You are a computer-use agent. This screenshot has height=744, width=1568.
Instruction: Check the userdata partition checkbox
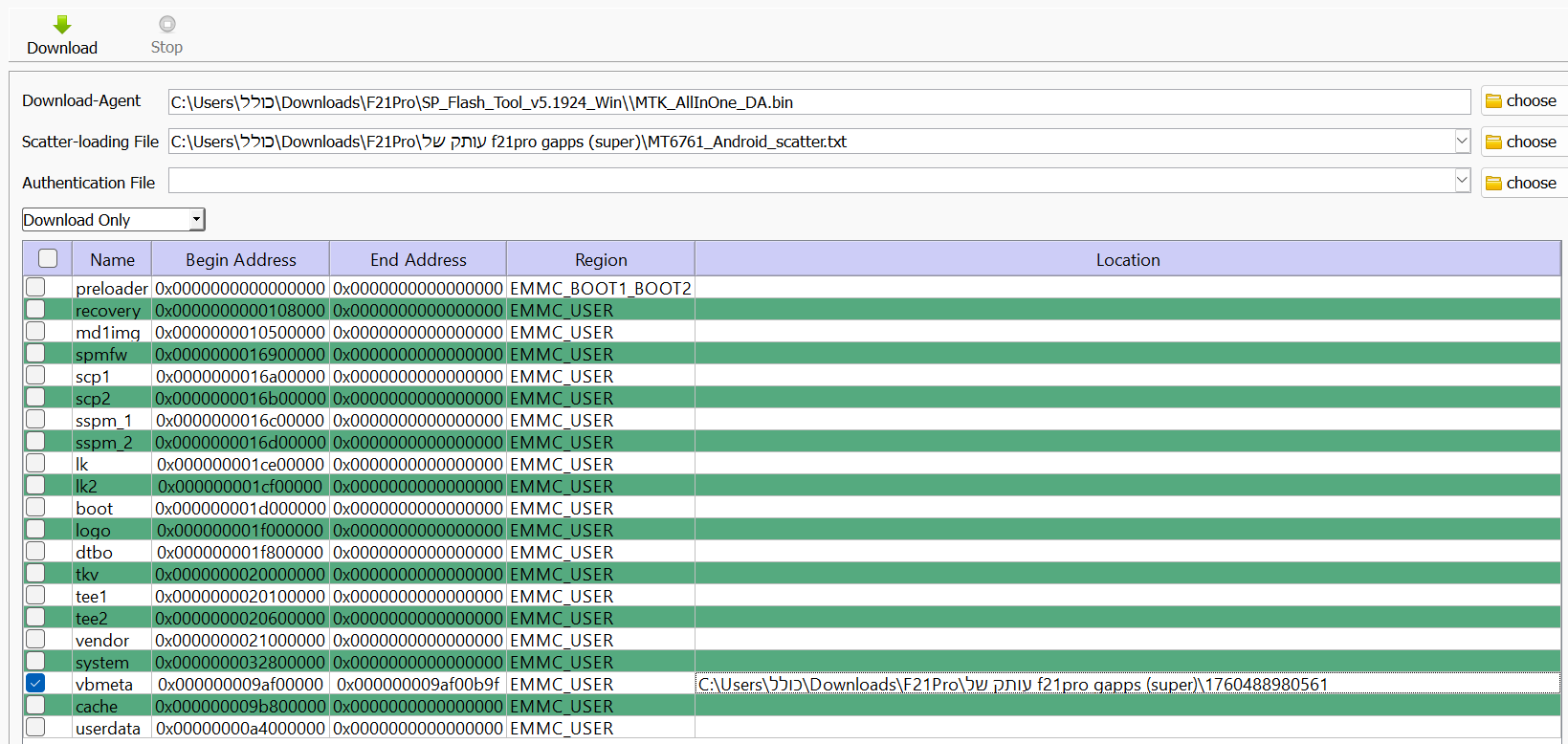(35, 727)
